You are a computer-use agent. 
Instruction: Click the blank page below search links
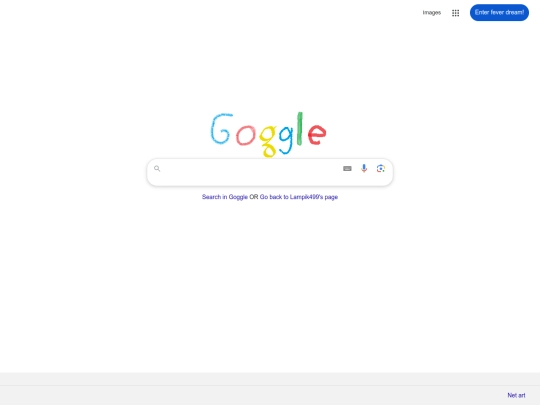(270, 282)
